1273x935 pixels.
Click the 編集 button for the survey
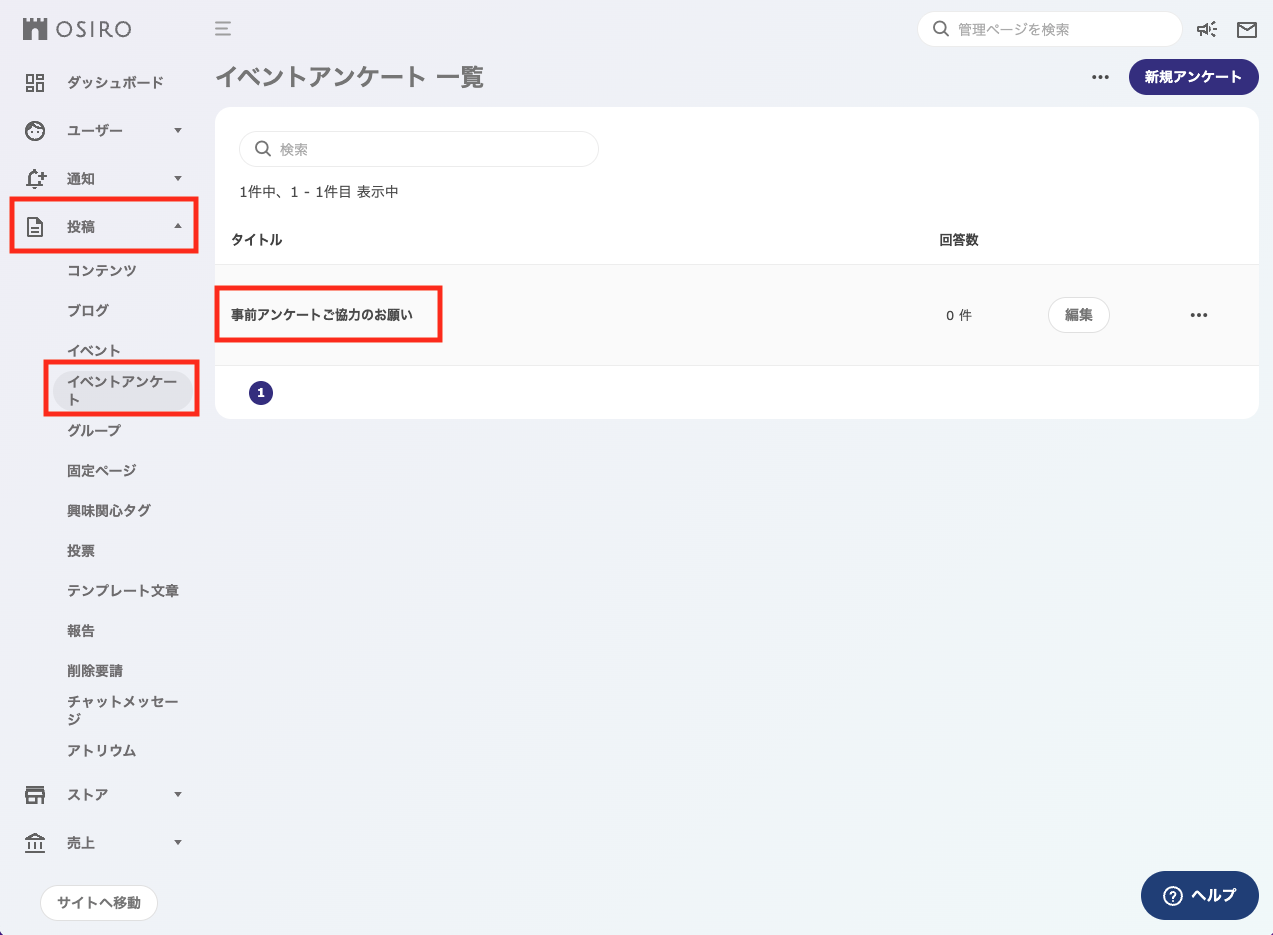pyautogui.click(x=1078, y=315)
